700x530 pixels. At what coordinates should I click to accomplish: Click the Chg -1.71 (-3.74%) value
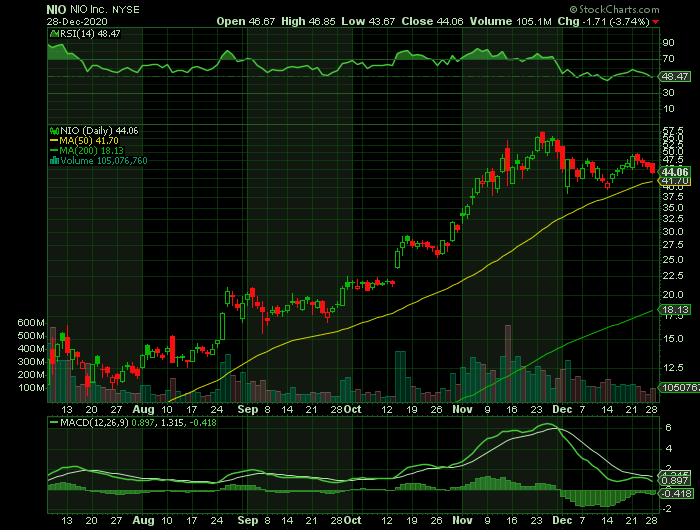coord(604,21)
